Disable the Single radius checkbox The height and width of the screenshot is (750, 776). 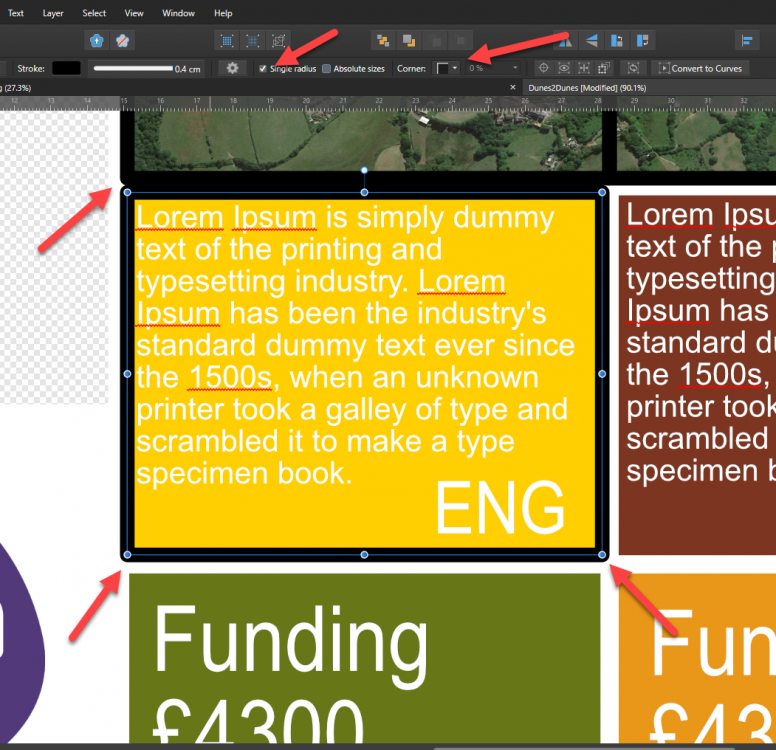263,69
